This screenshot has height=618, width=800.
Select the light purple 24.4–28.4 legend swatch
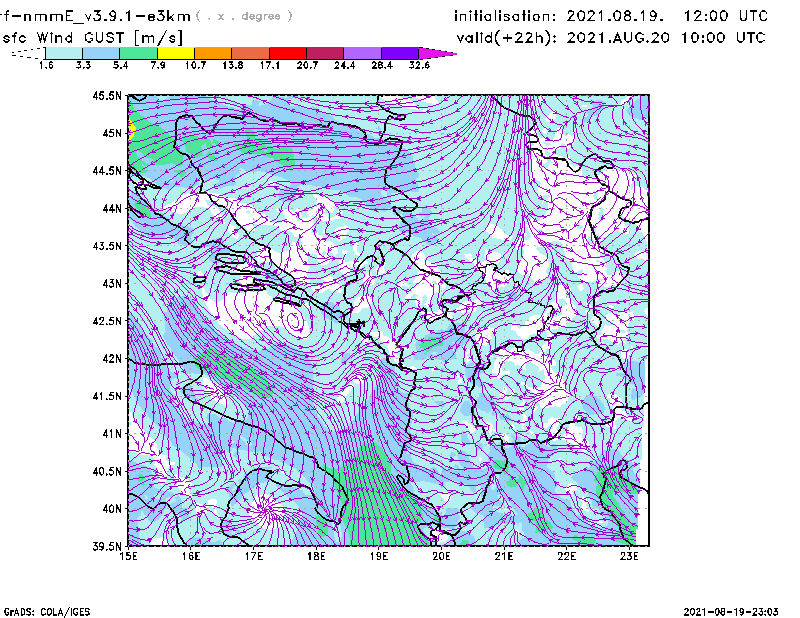[362, 53]
